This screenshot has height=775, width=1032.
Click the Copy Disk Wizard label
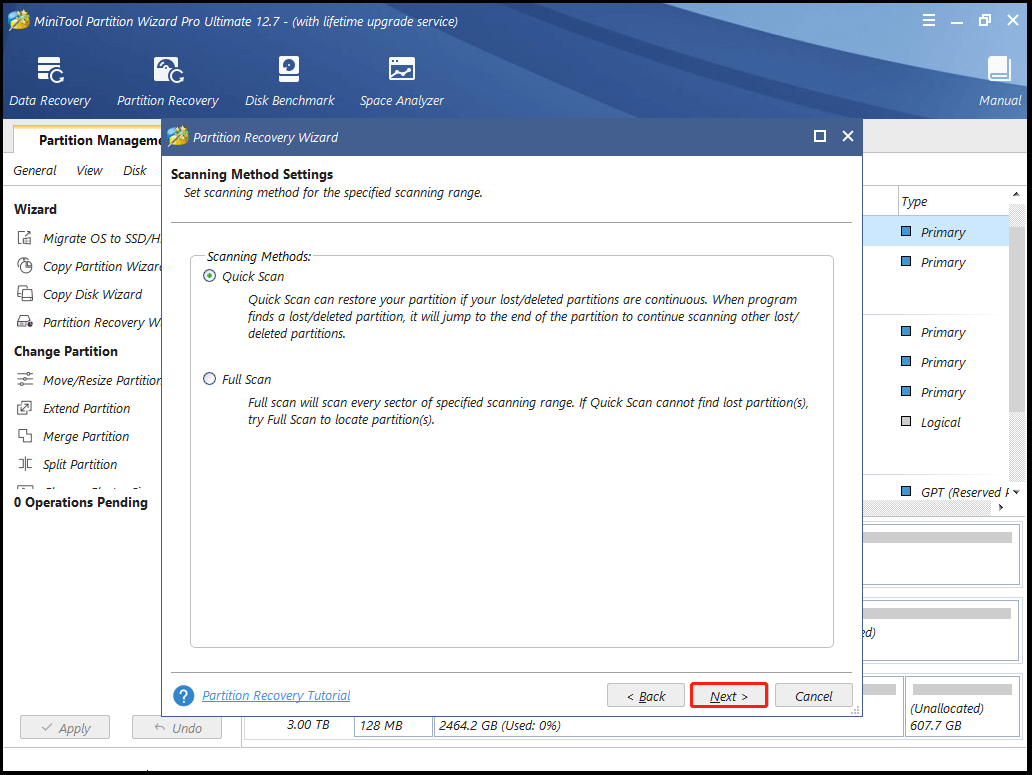pyautogui.click(x=93, y=294)
